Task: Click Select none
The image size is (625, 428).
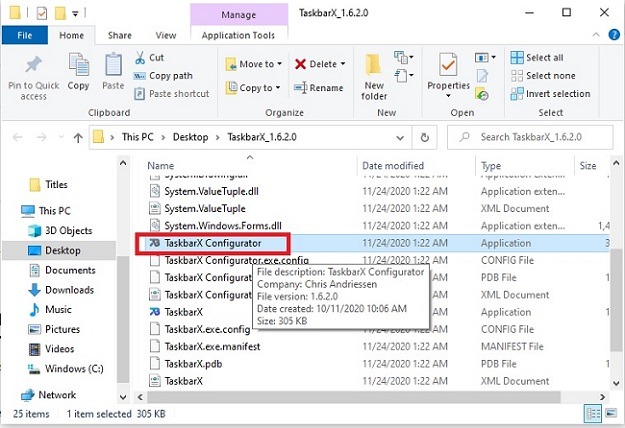Action: [543, 76]
